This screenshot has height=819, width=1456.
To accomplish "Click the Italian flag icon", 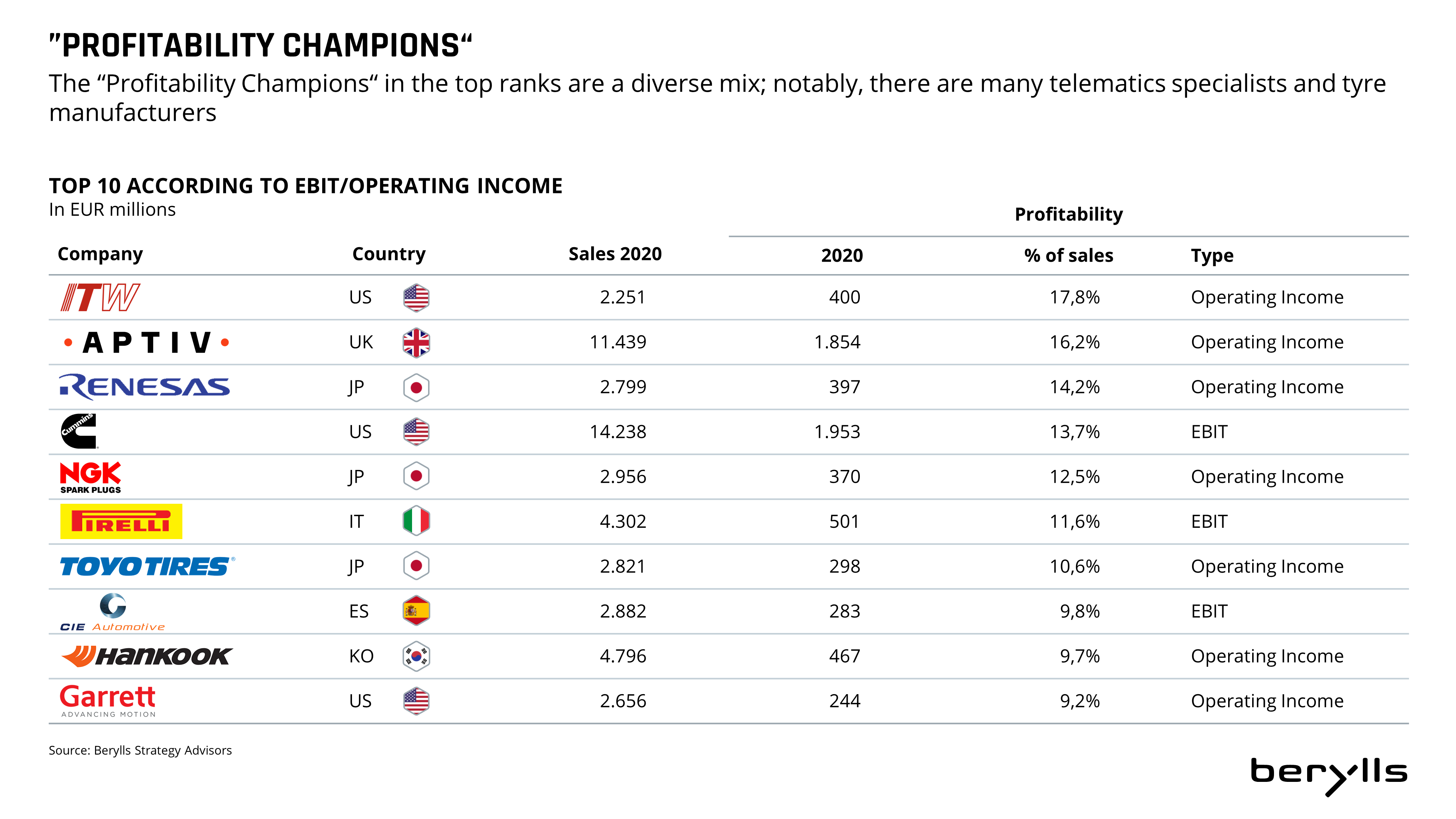I will (x=416, y=521).
